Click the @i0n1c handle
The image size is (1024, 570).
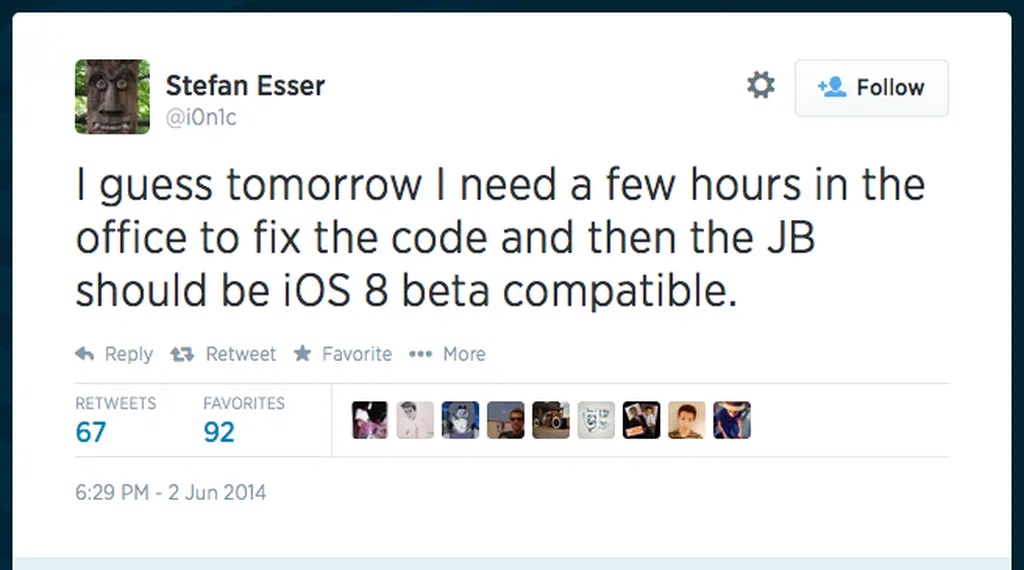point(201,118)
